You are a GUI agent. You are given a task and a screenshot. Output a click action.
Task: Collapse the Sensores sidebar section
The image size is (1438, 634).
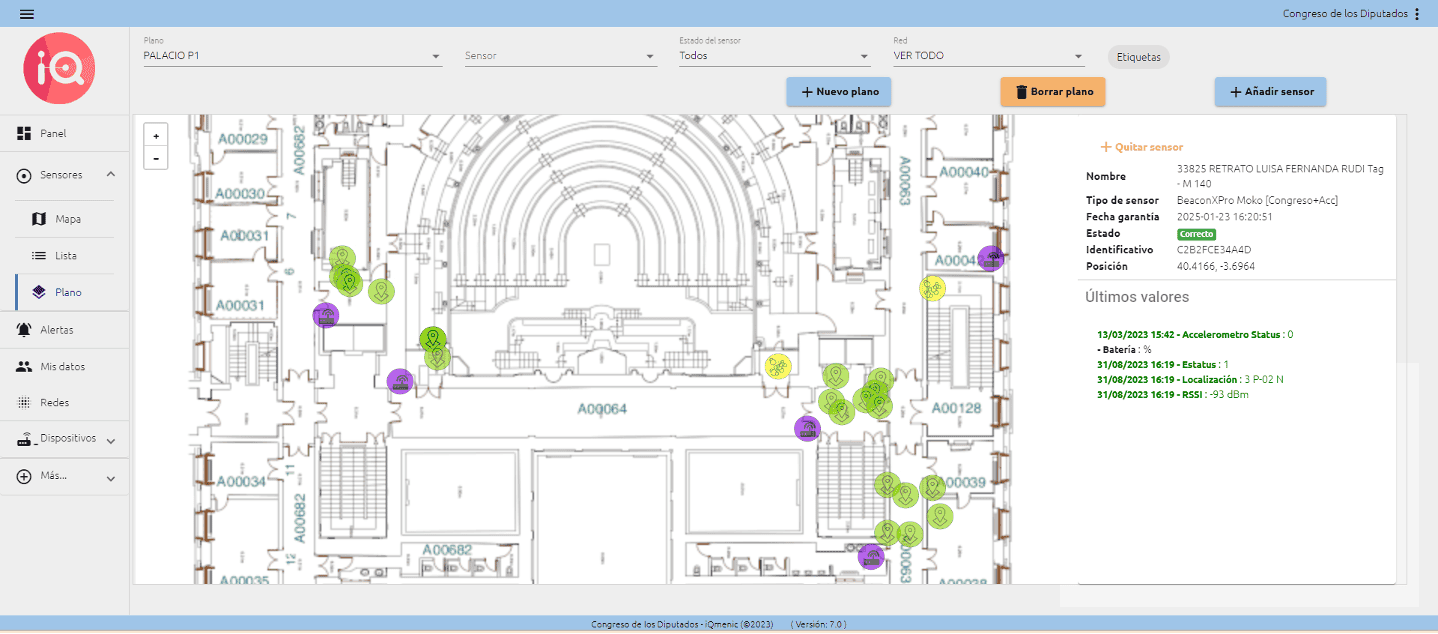[x=111, y=175]
